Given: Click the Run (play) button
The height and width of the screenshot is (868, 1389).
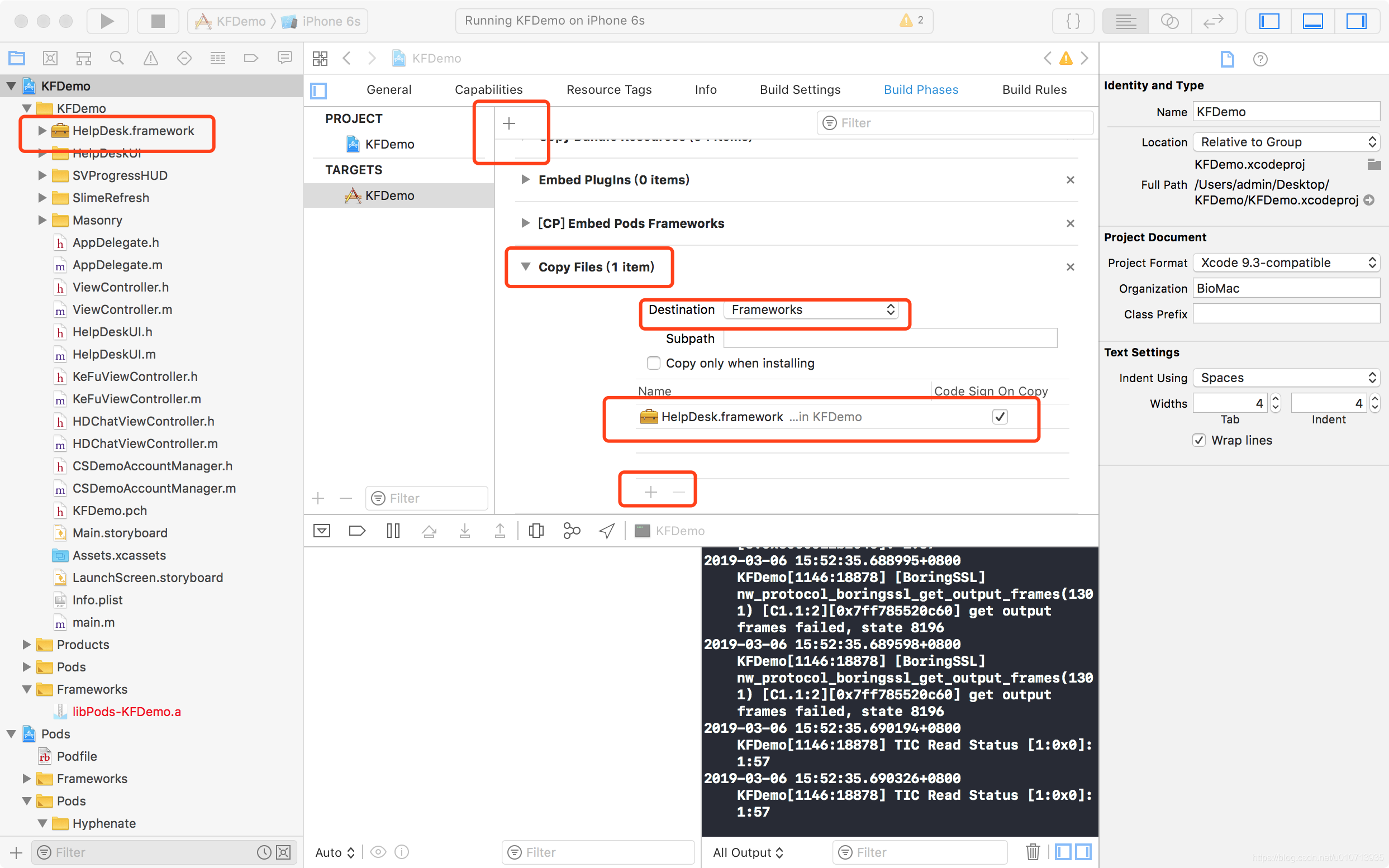Looking at the screenshot, I should tap(107, 21).
